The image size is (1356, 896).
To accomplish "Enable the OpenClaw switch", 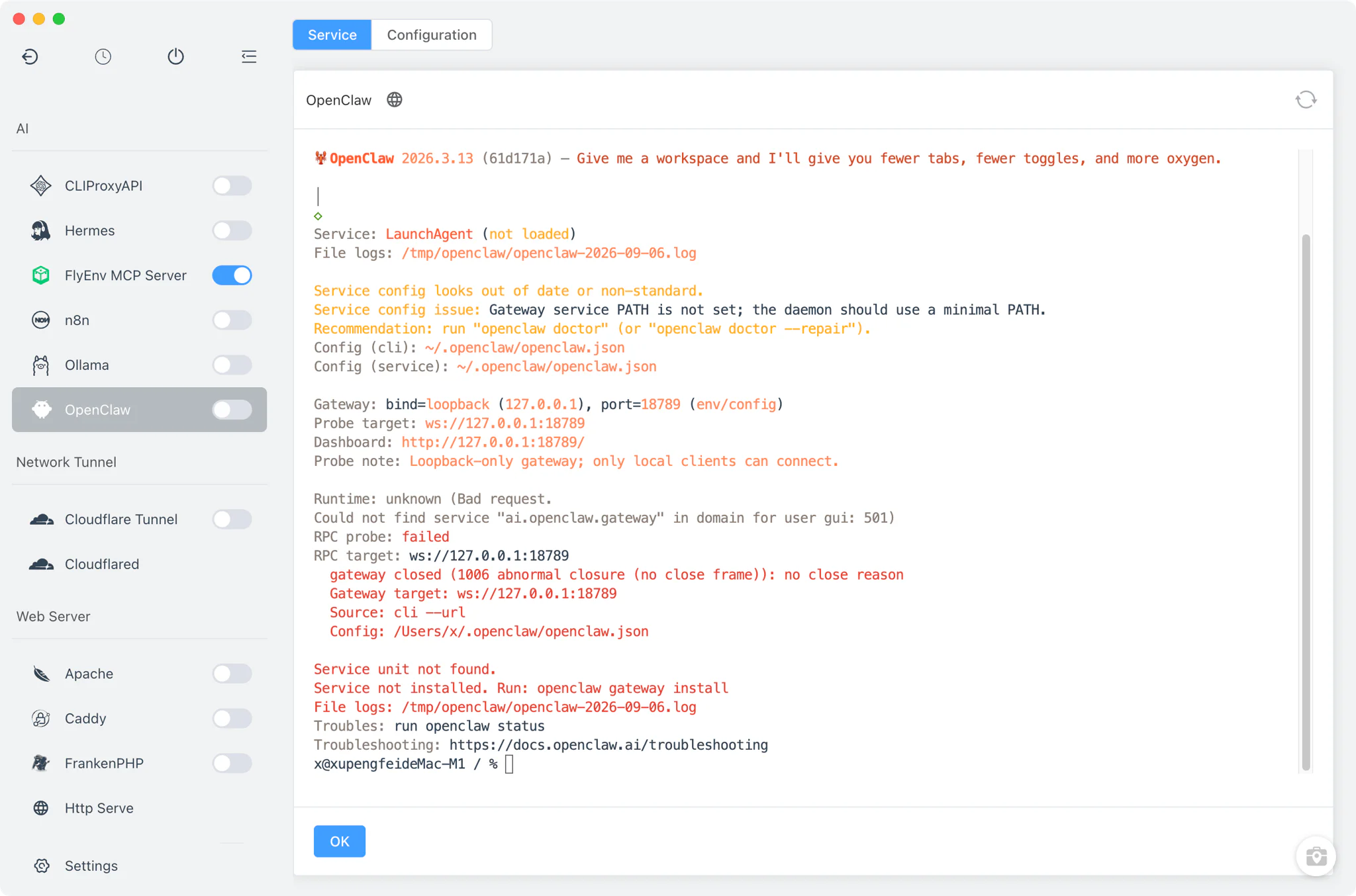I will 232,410.
